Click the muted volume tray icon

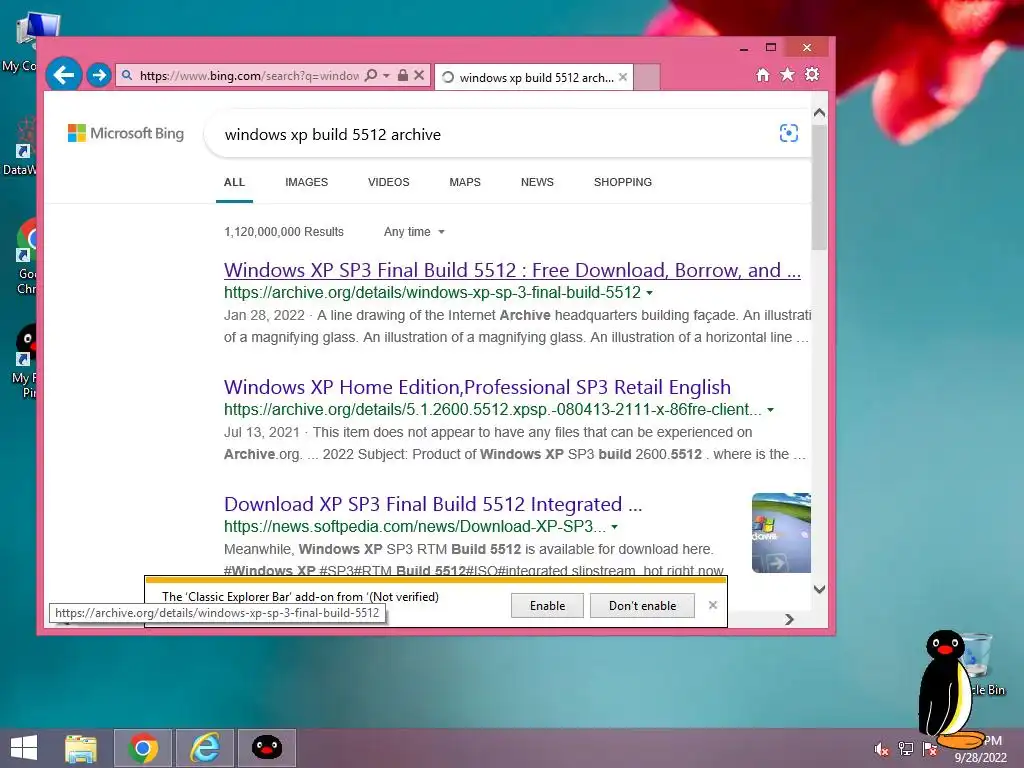(881, 749)
